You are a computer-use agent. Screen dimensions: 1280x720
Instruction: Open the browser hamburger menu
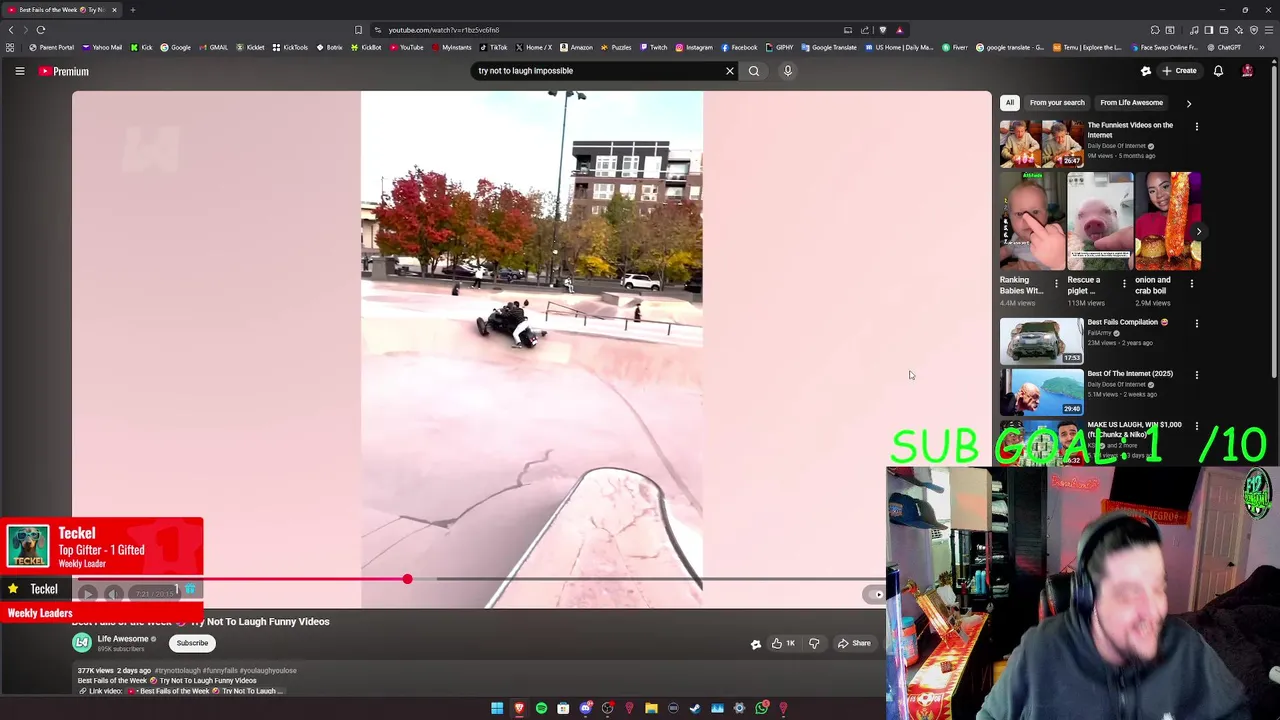1269,30
